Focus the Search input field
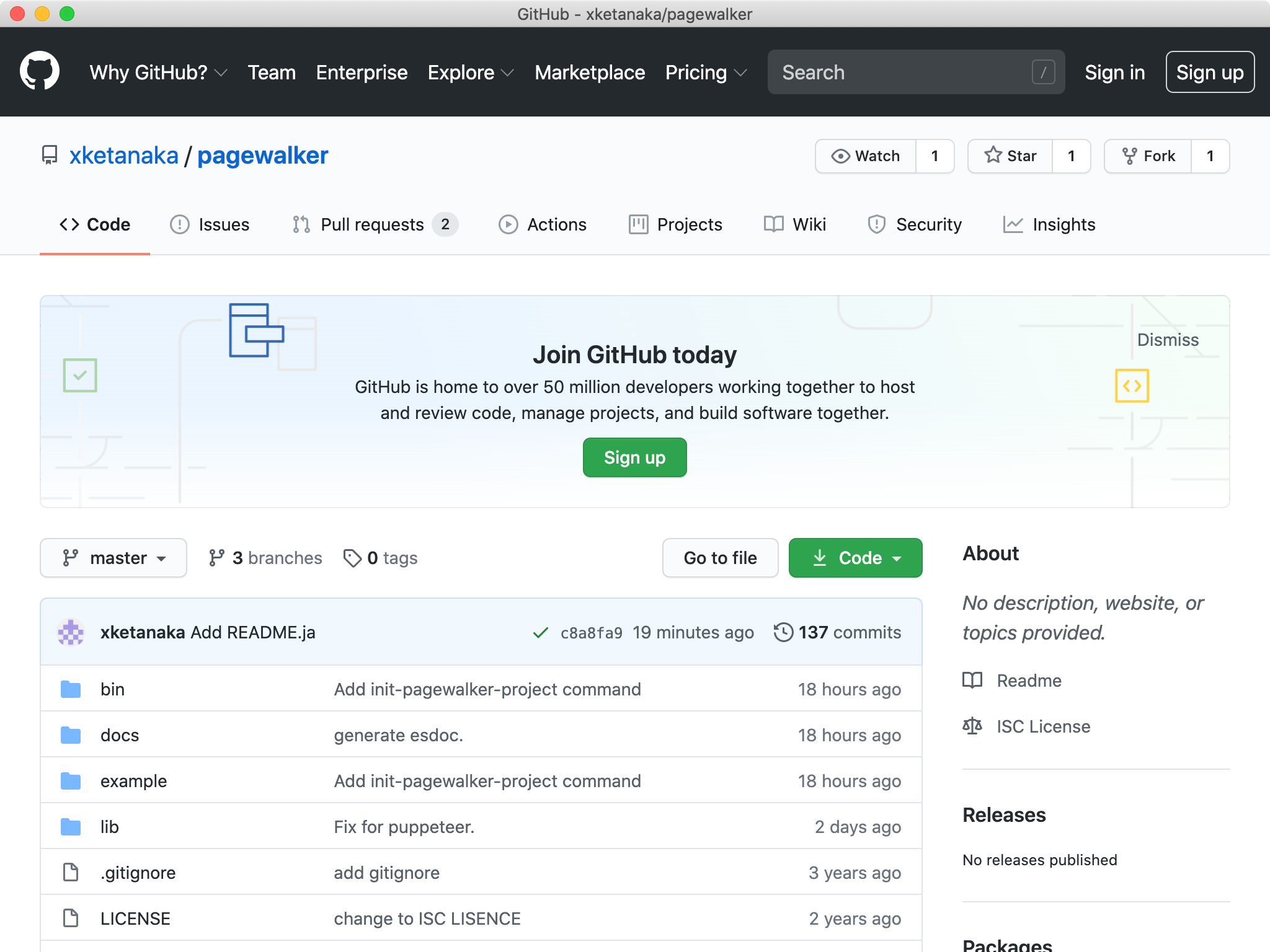The image size is (1270, 952). pyautogui.click(x=902, y=73)
